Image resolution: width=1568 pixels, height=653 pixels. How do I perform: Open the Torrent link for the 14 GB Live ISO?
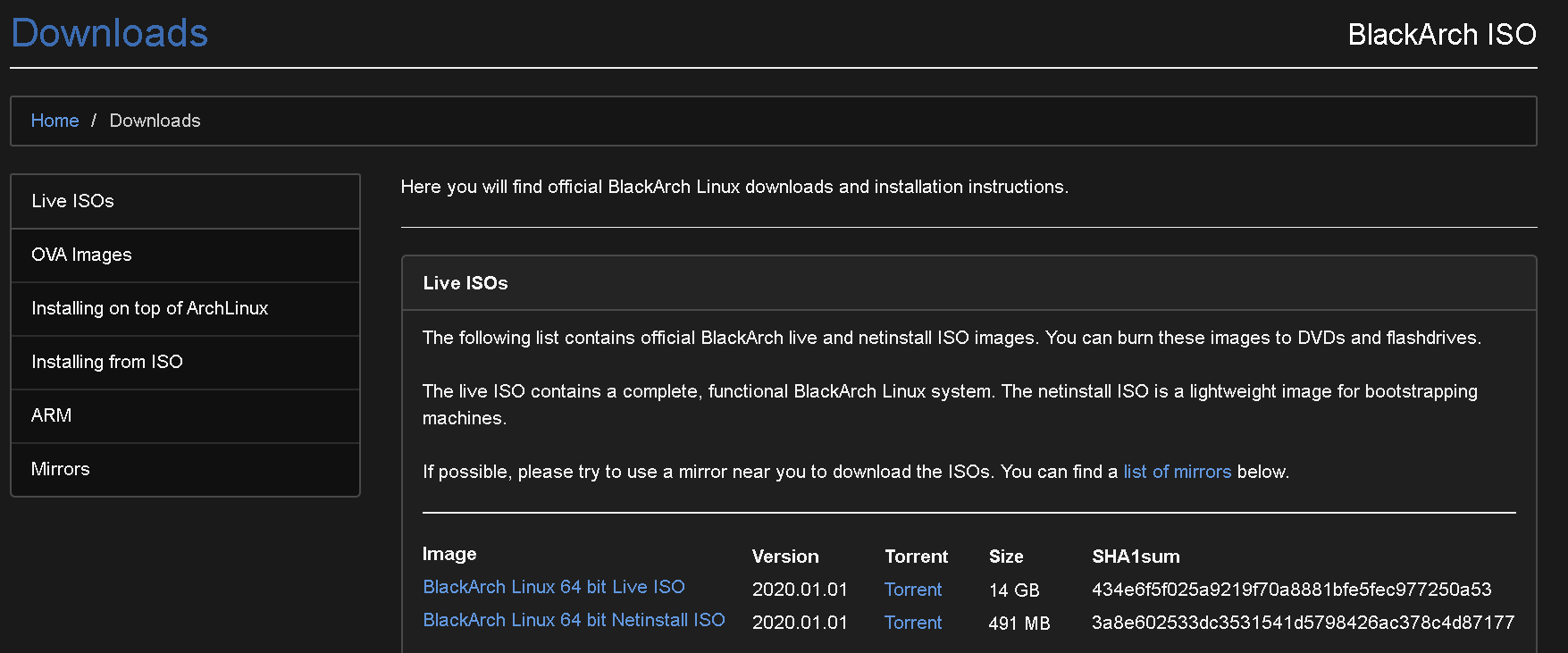[x=913, y=590]
